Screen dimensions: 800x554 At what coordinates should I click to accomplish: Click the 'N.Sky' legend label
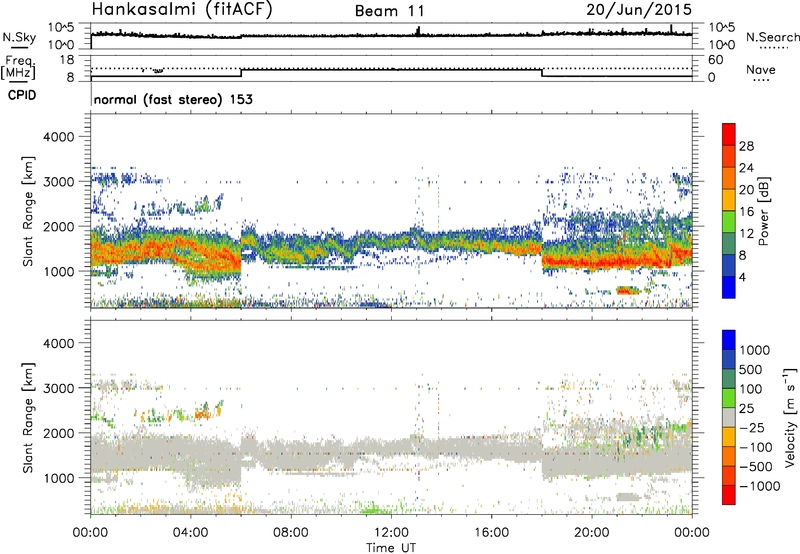click(19, 37)
